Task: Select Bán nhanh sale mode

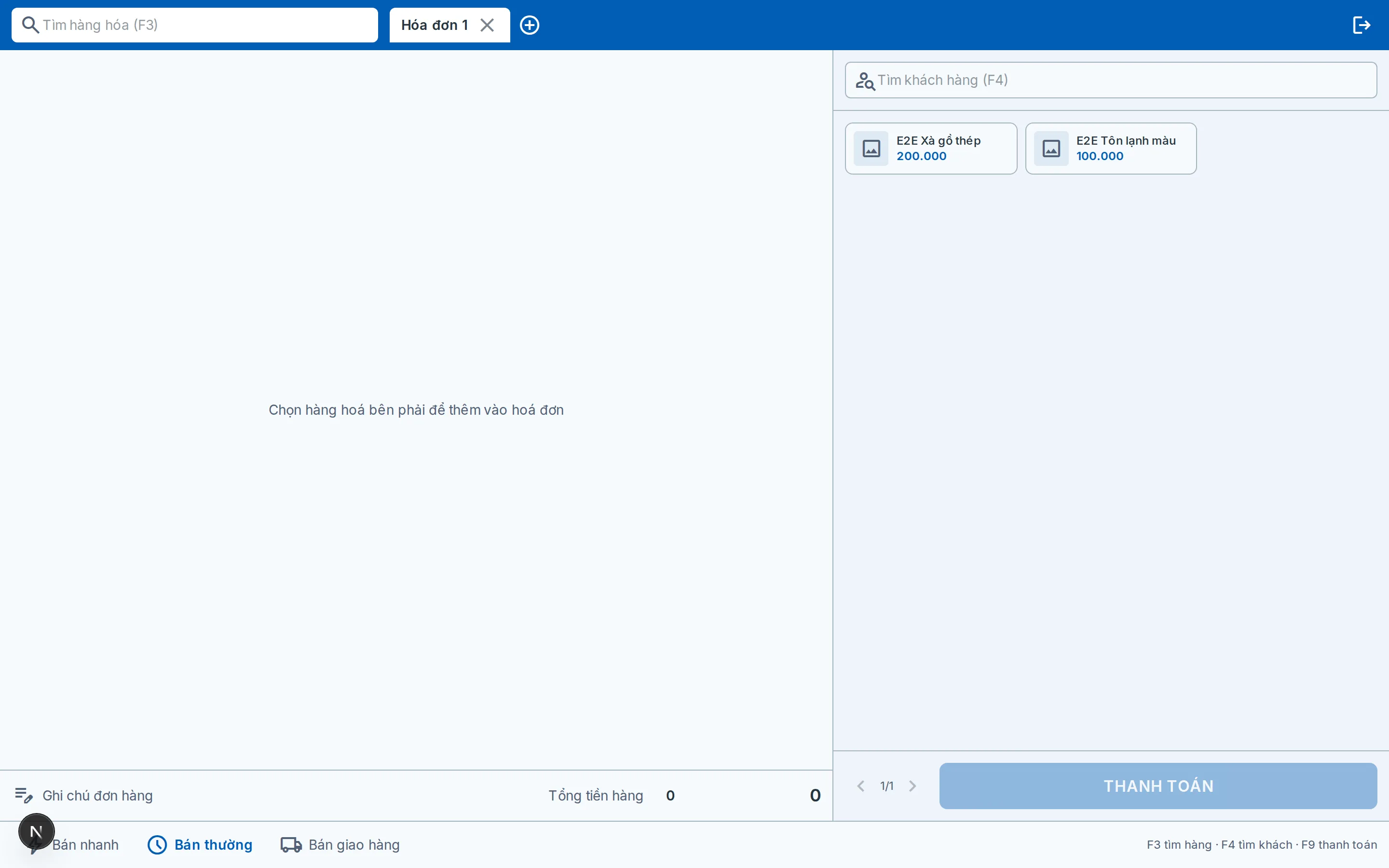Action: click(85, 845)
